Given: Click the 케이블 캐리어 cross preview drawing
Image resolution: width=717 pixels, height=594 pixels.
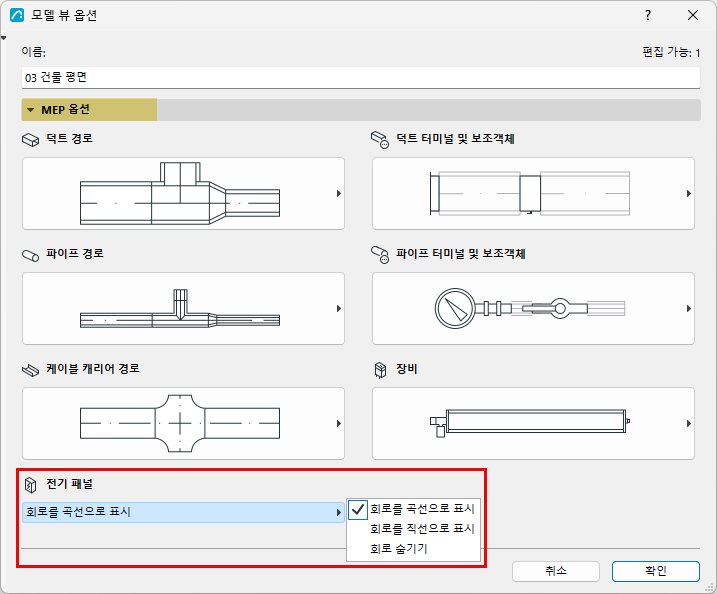Looking at the screenshot, I should pyautogui.click(x=180, y=423).
